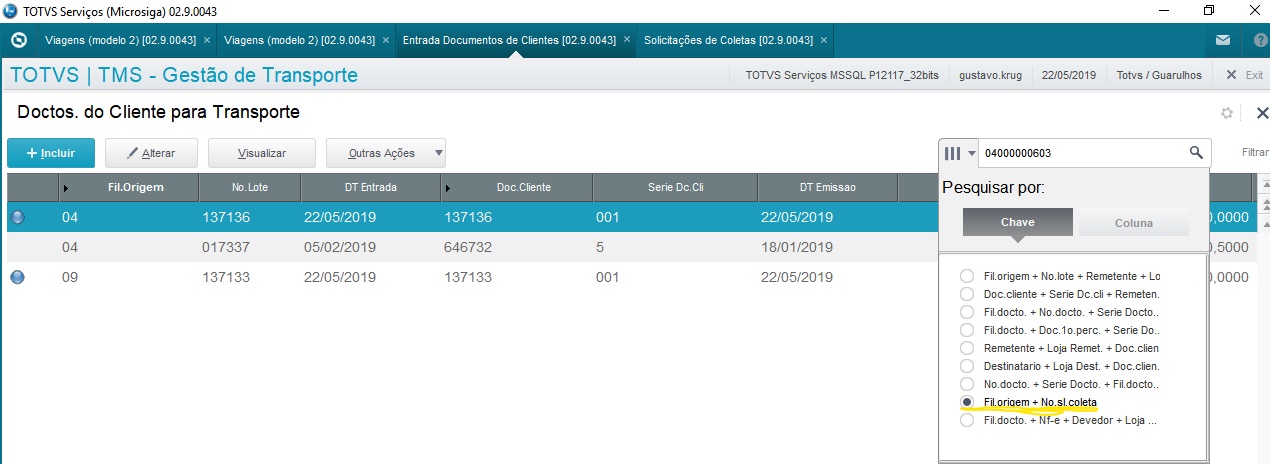Screen dimensions: 1270x464
Task: Sort by DT Entrada column header
Action: 369,187
